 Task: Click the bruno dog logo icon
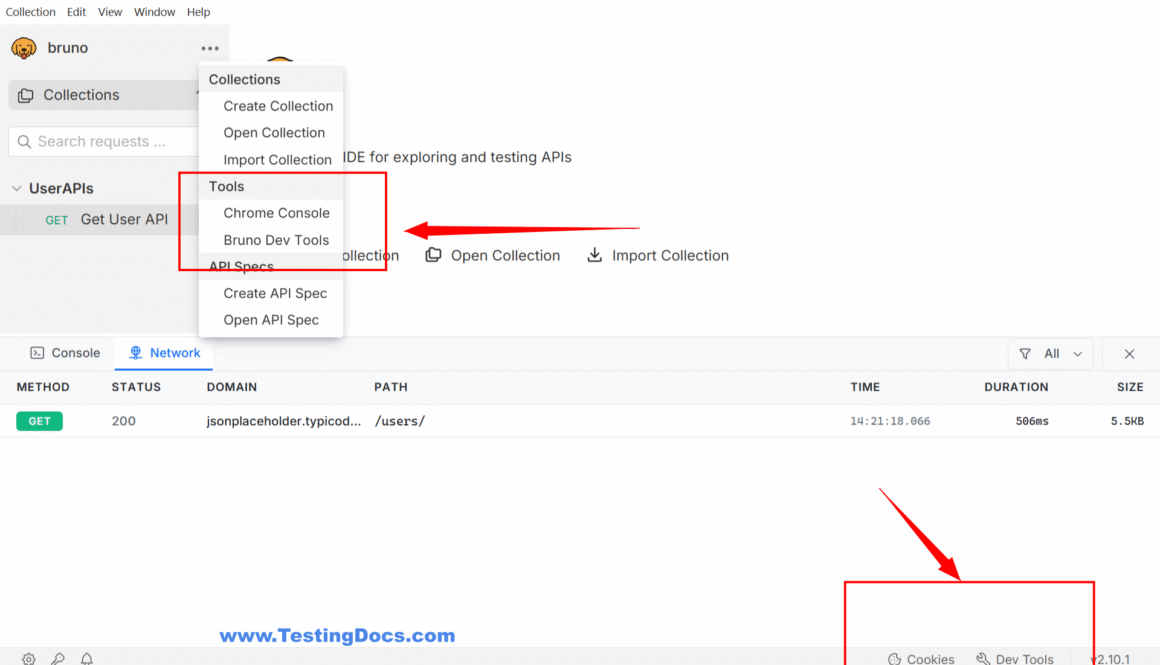(24, 48)
